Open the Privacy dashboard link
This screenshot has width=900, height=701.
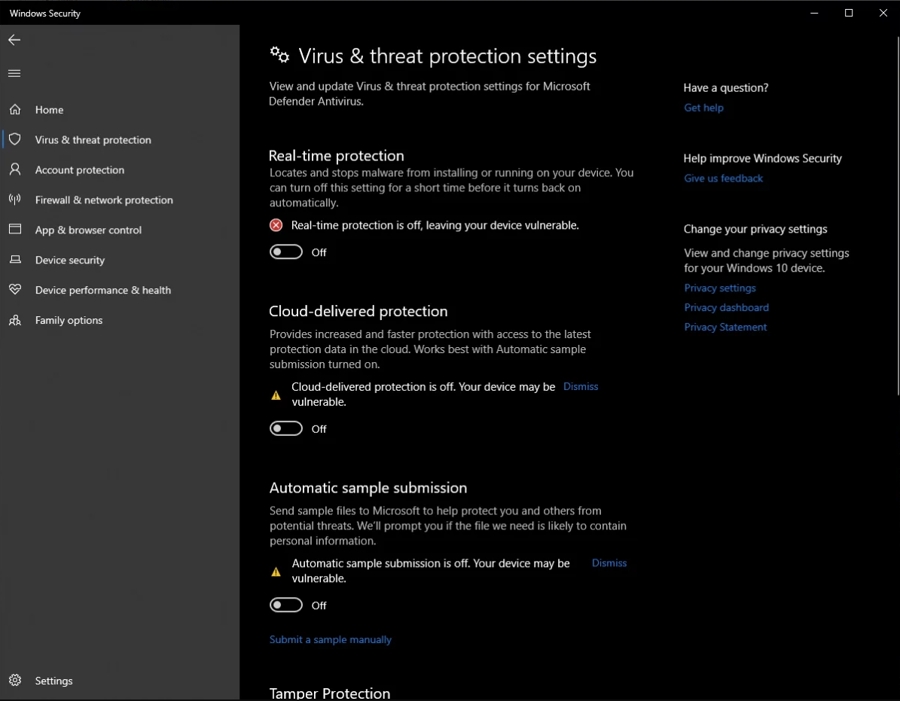click(x=726, y=308)
